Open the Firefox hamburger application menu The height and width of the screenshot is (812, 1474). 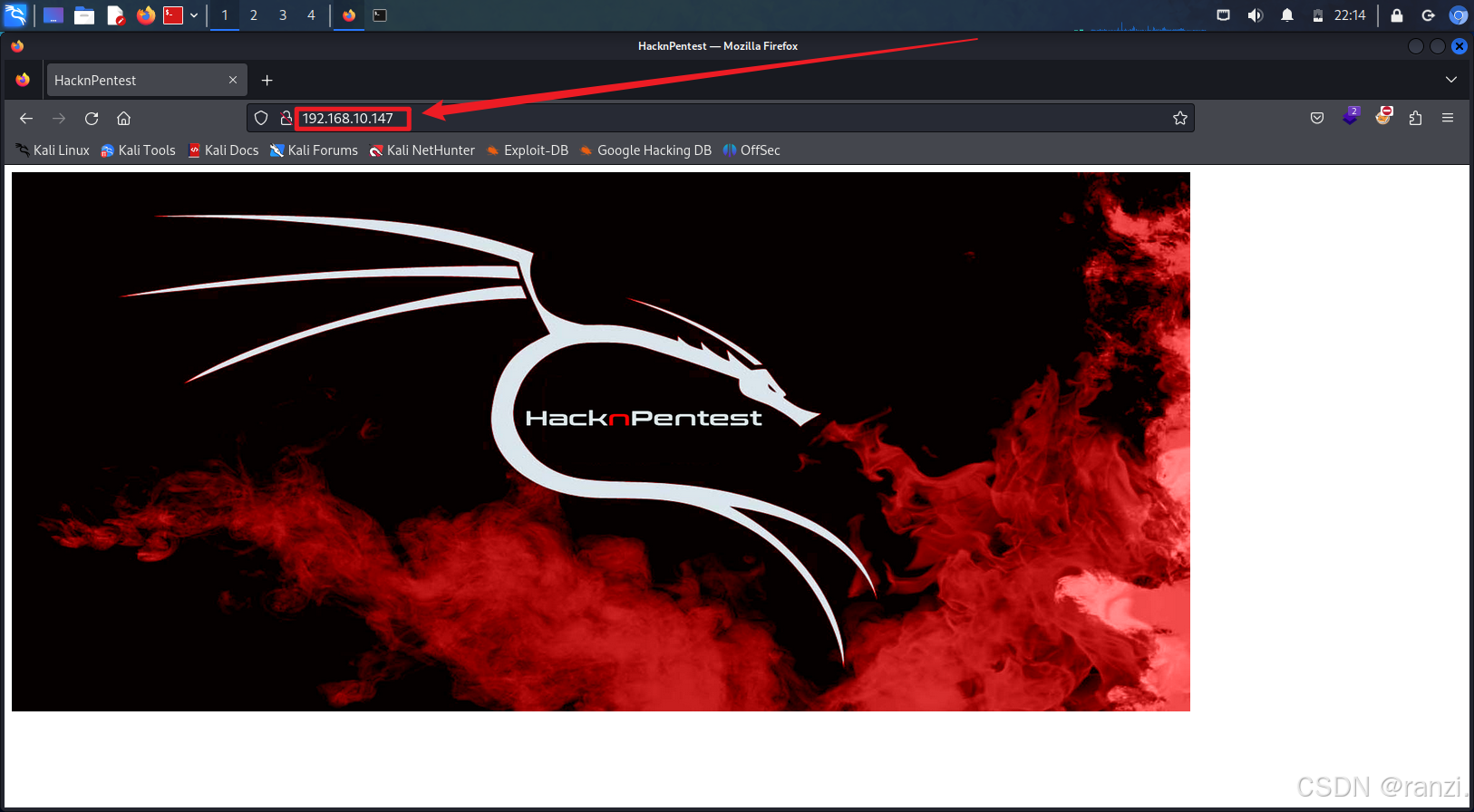[x=1448, y=118]
